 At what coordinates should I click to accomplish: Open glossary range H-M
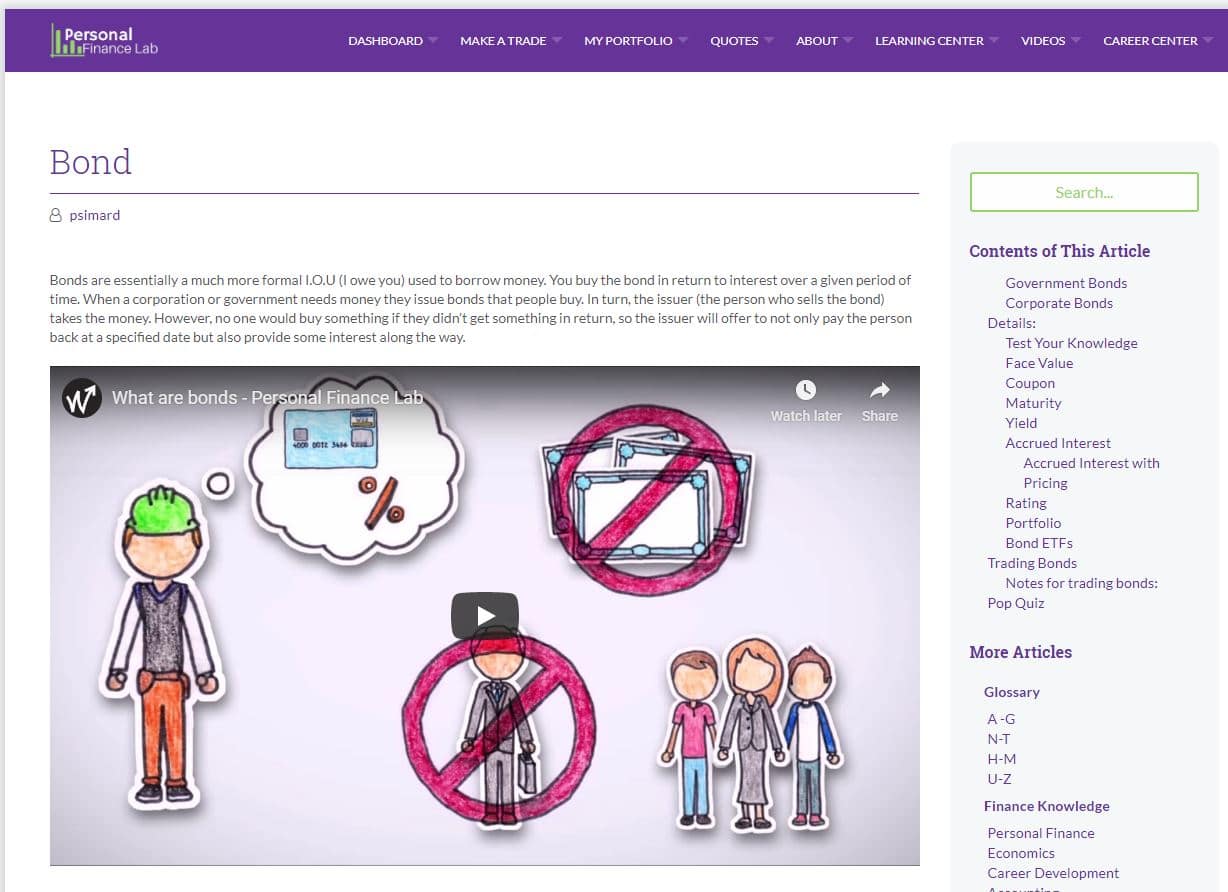coord(1001,759)
